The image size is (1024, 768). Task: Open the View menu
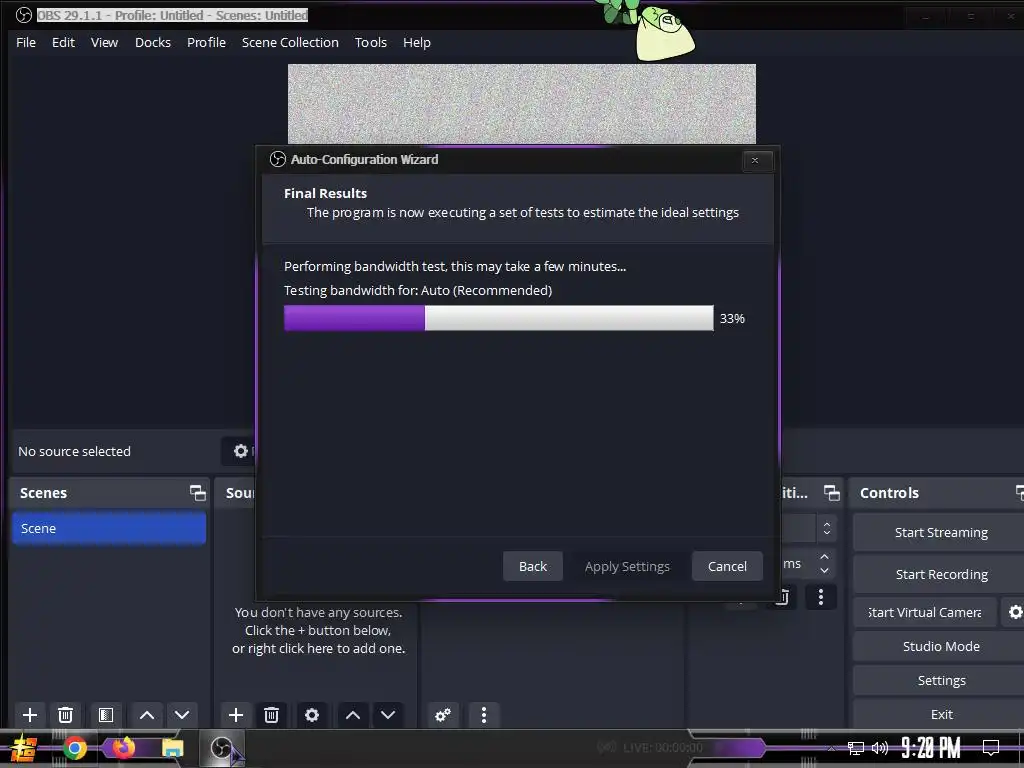click(104, 42)
